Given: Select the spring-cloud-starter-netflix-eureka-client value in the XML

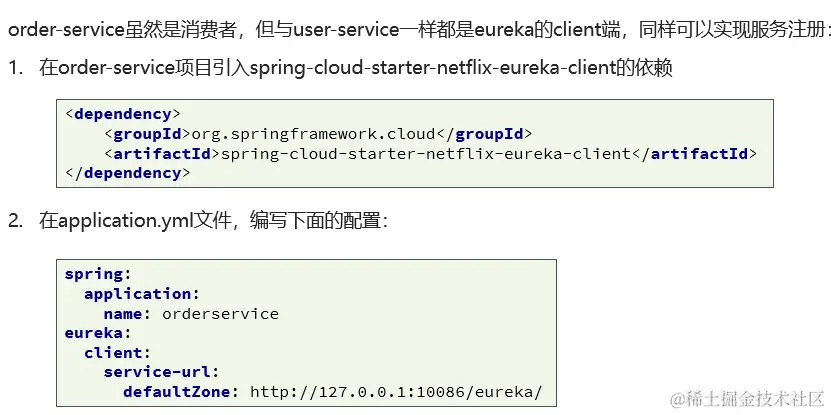Looking at the screenshot, I should (x=425, y=153).
